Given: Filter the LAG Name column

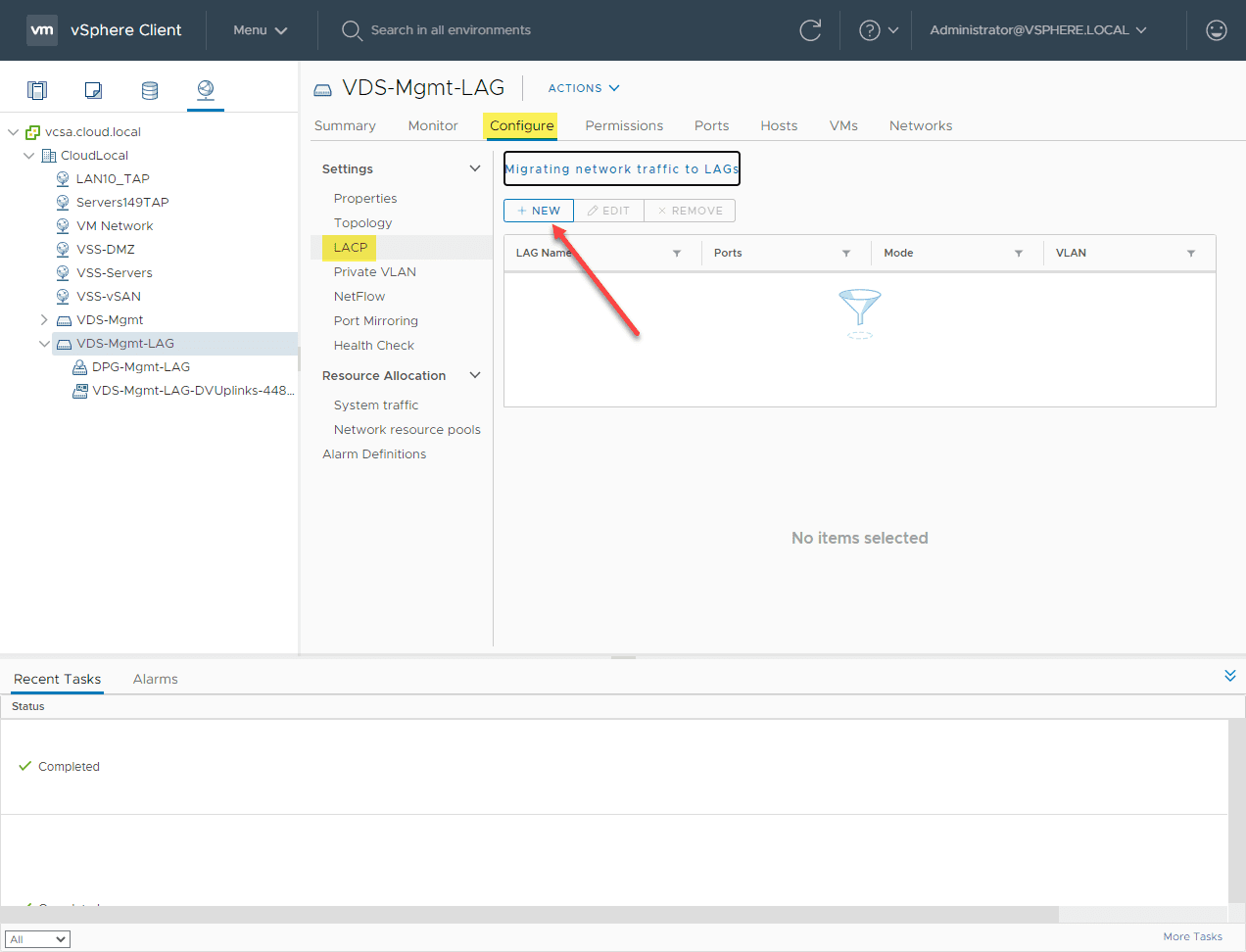Looking at the screenshot, I should [x=677, y=253].
